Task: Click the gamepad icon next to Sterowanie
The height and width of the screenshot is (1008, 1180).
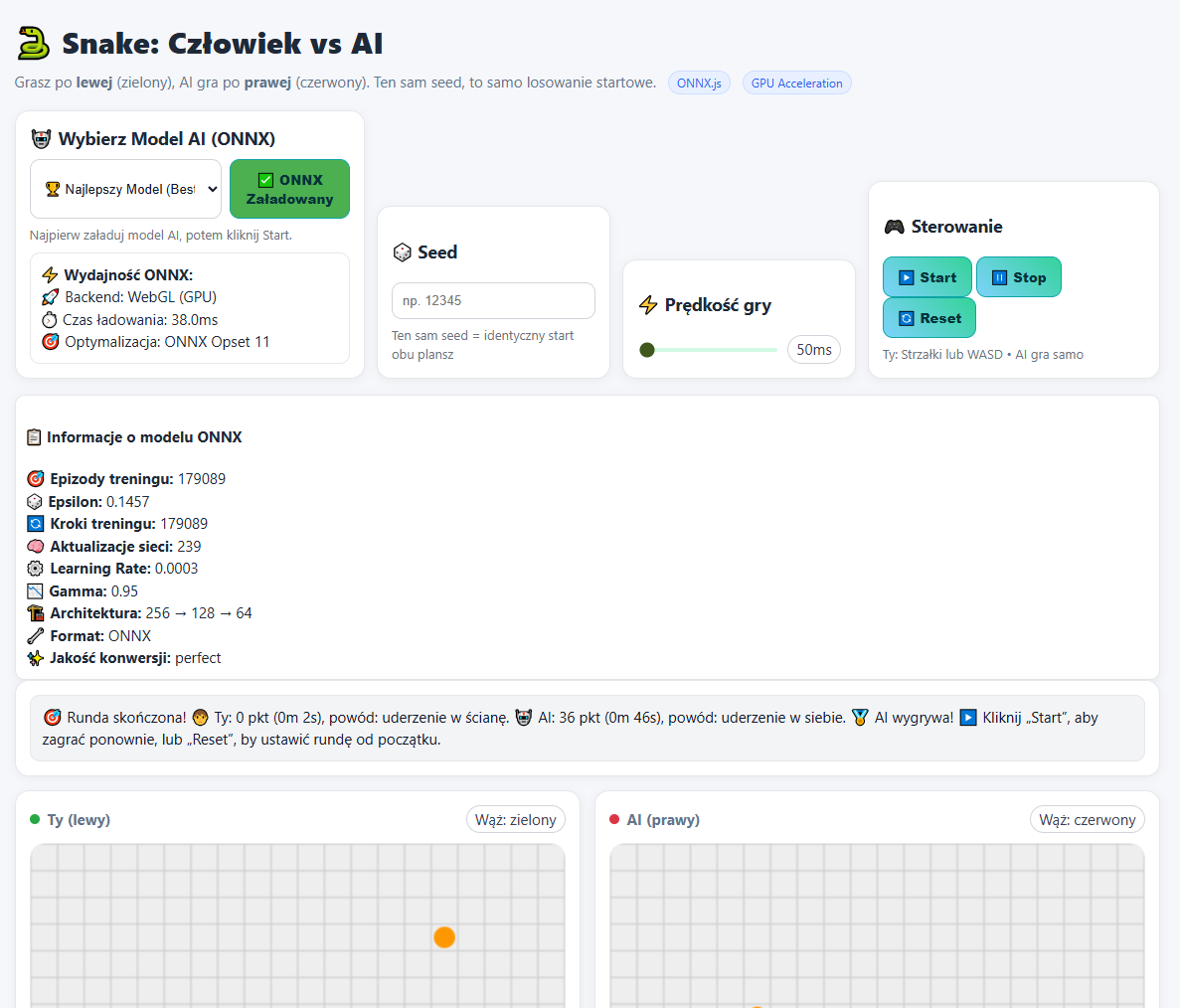Action: [894, 227]
